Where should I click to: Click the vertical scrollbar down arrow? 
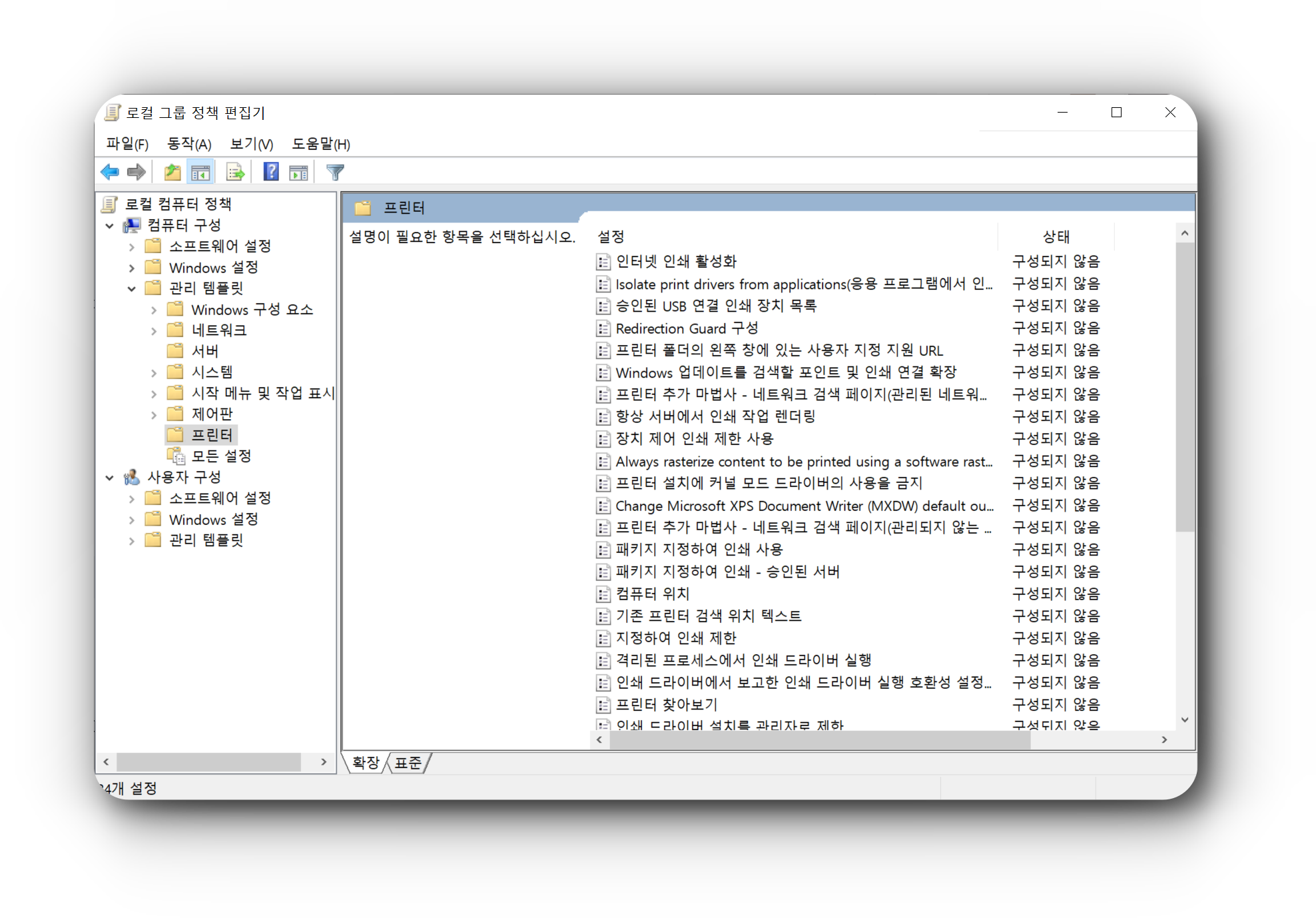[1185, 719]
